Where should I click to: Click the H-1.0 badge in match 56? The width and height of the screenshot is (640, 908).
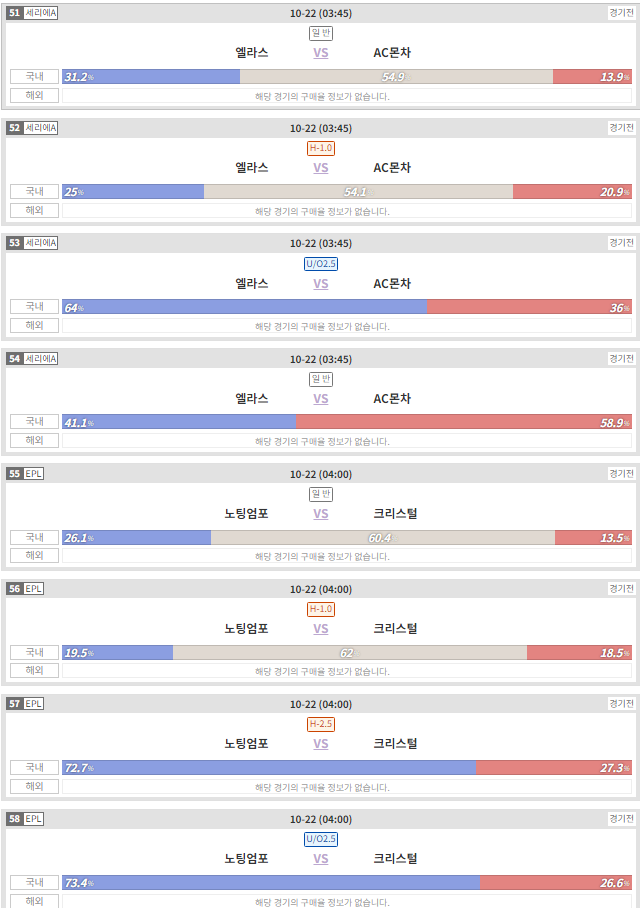pyautogui.click(x=321, y=609)
